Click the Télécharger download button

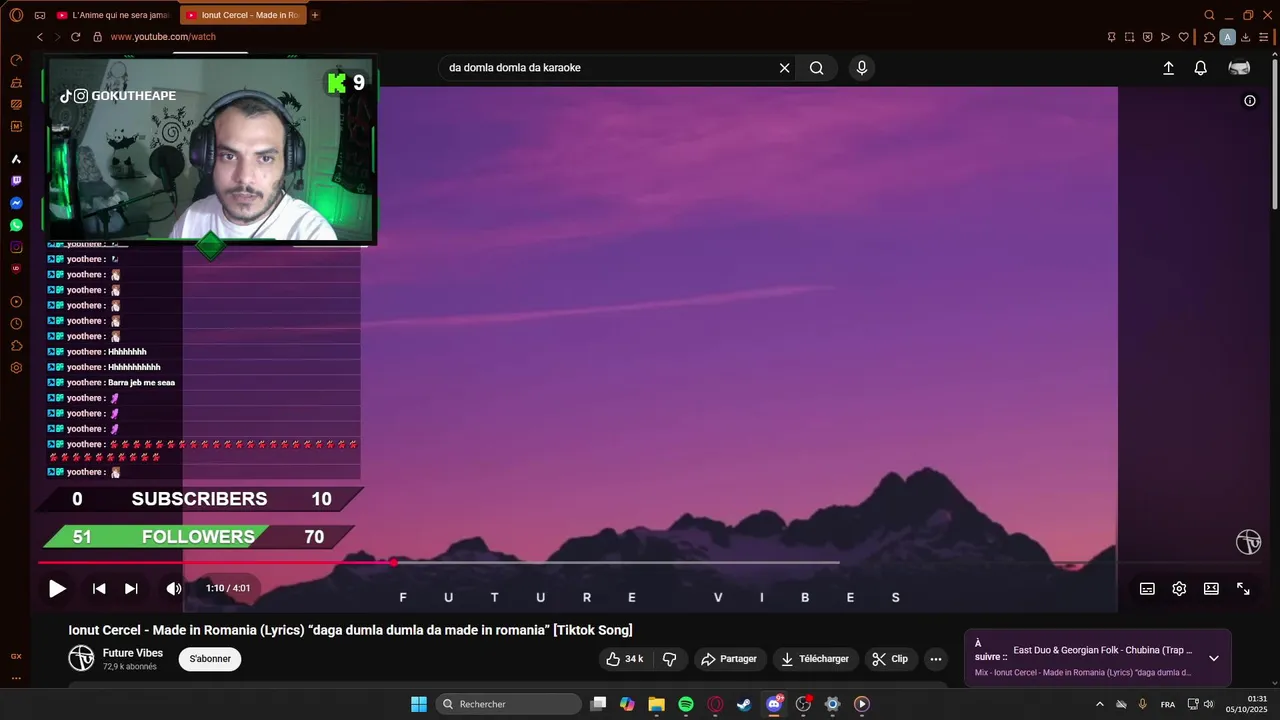(x=815, y=659)
